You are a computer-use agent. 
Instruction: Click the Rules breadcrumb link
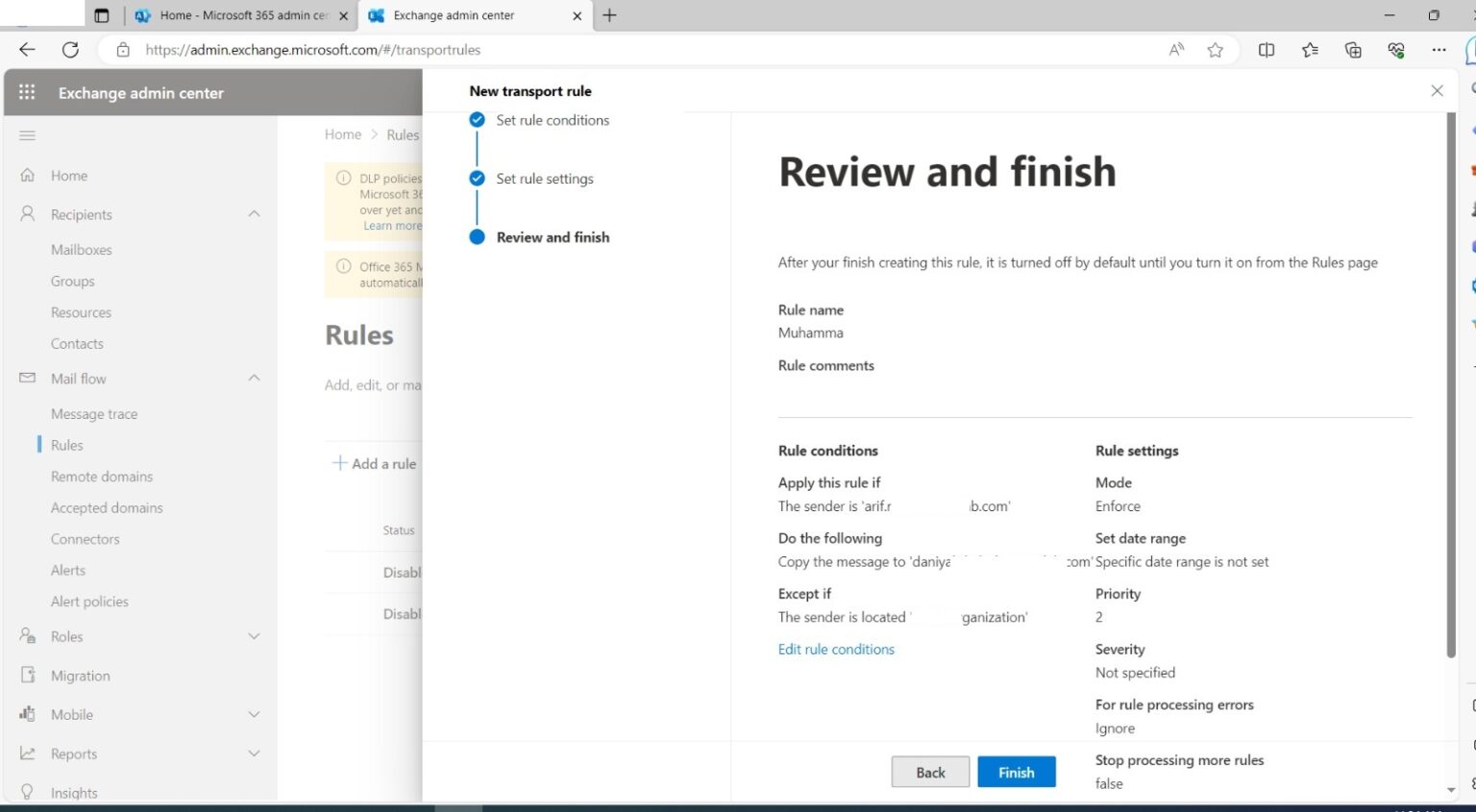click(x=403, y=135)
